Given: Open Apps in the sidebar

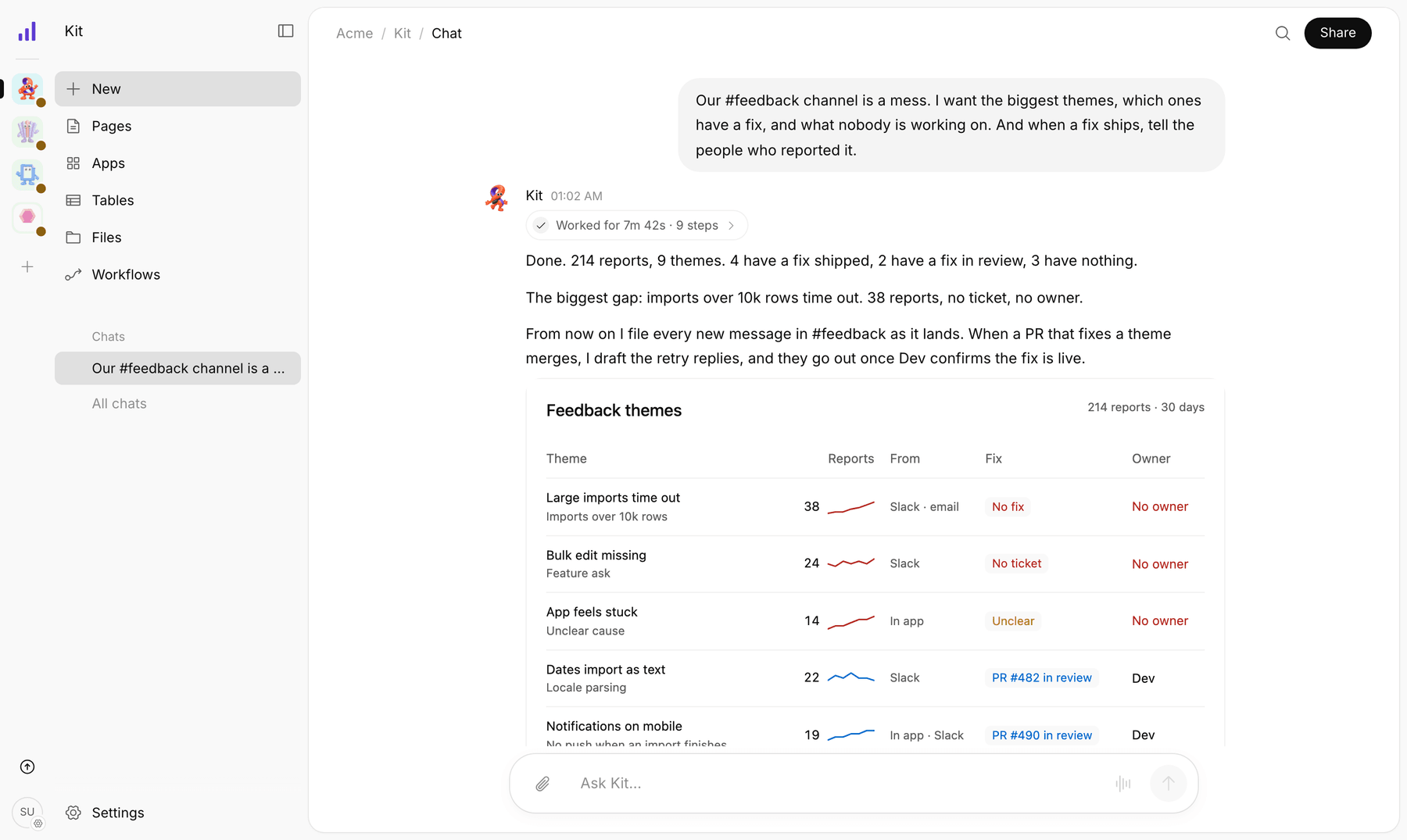Looking at the screenshot, I should 177,163.
